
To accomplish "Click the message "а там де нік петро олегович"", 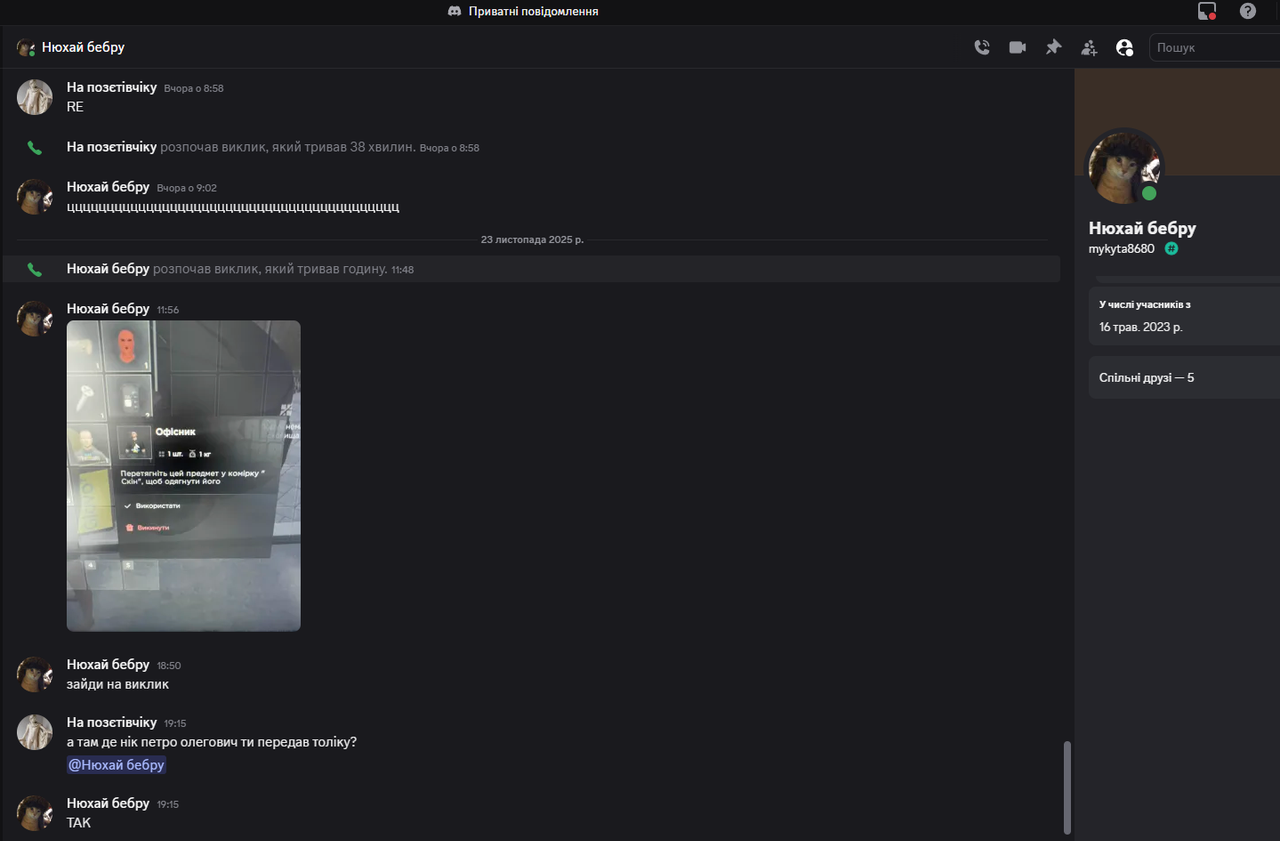I will [x=212, y=742].
